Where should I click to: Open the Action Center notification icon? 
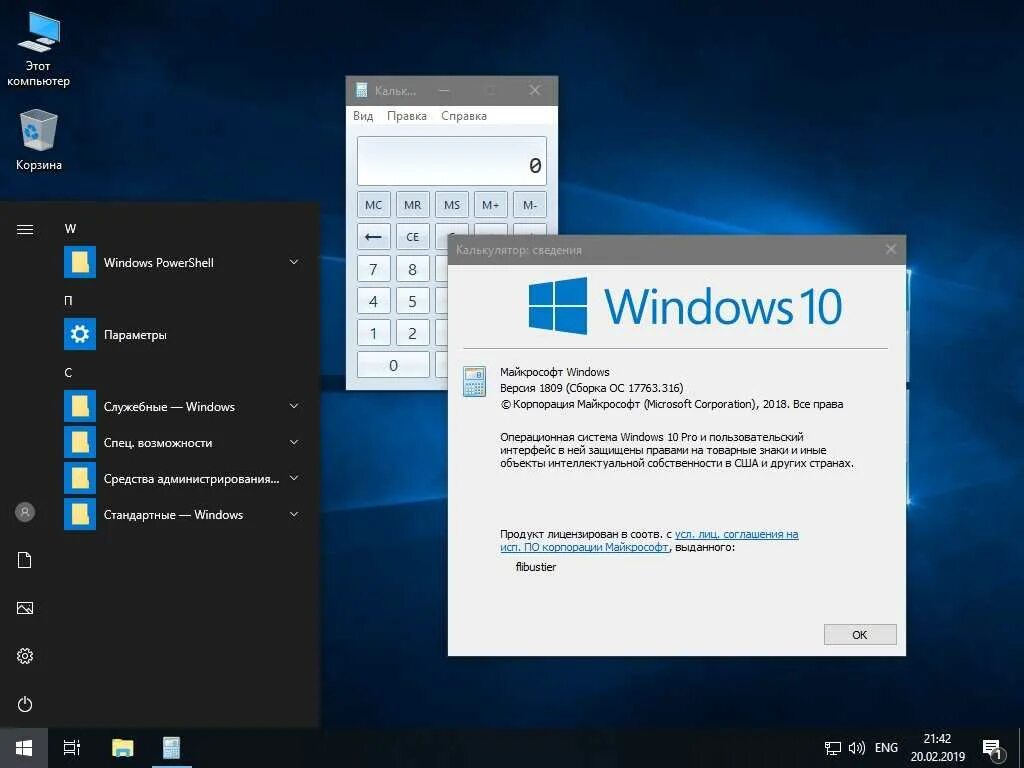(993, 747)
